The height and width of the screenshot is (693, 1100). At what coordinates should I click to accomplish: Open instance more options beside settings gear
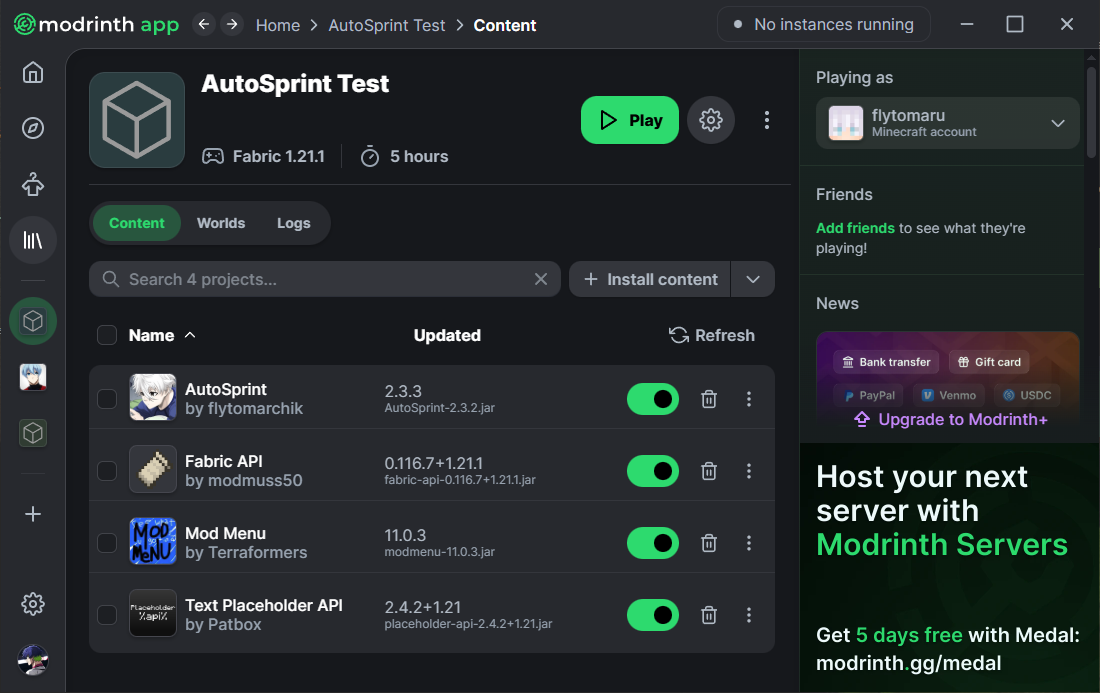[x=767, y=120]
